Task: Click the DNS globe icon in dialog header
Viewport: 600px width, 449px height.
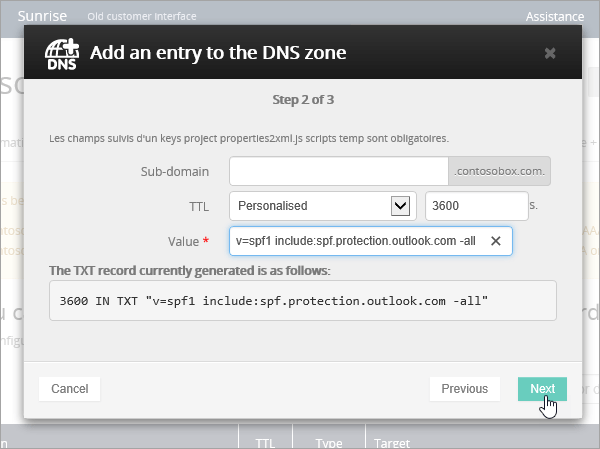Action: point(61,53)
